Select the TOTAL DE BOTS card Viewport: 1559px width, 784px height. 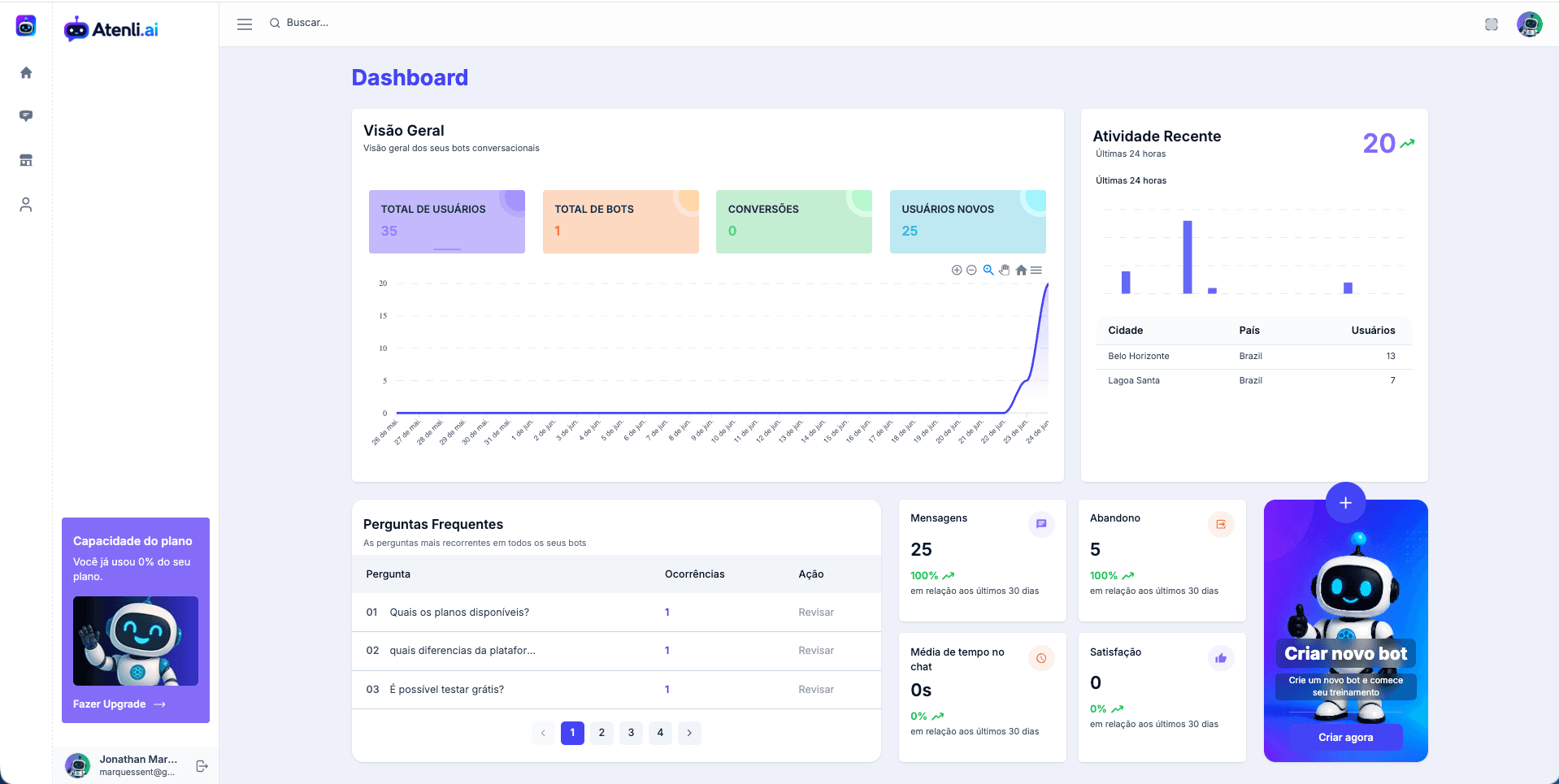point(621,222)
